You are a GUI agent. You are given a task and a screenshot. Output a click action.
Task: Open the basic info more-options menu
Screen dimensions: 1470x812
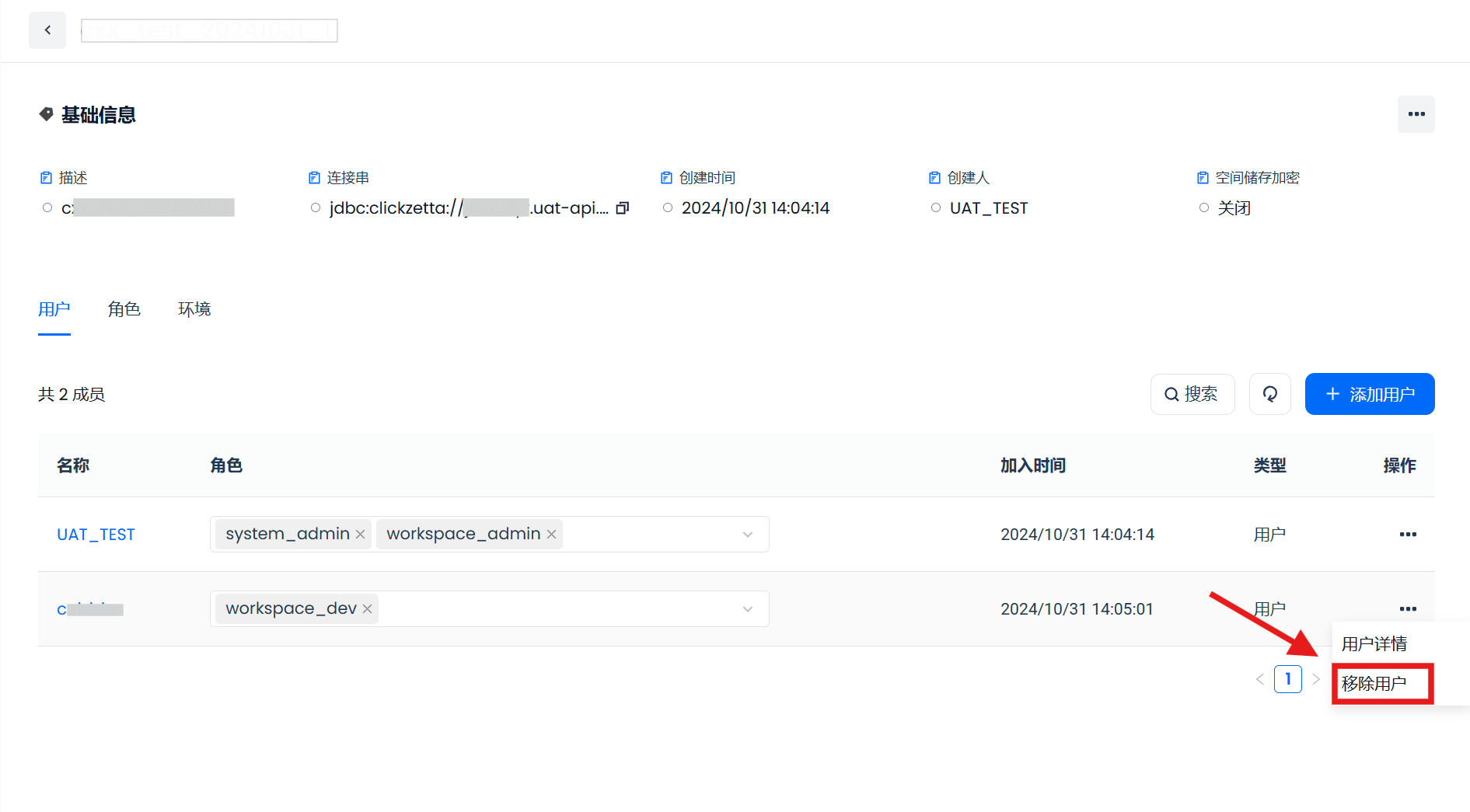pyautogui.click(x=1416, y=114)
